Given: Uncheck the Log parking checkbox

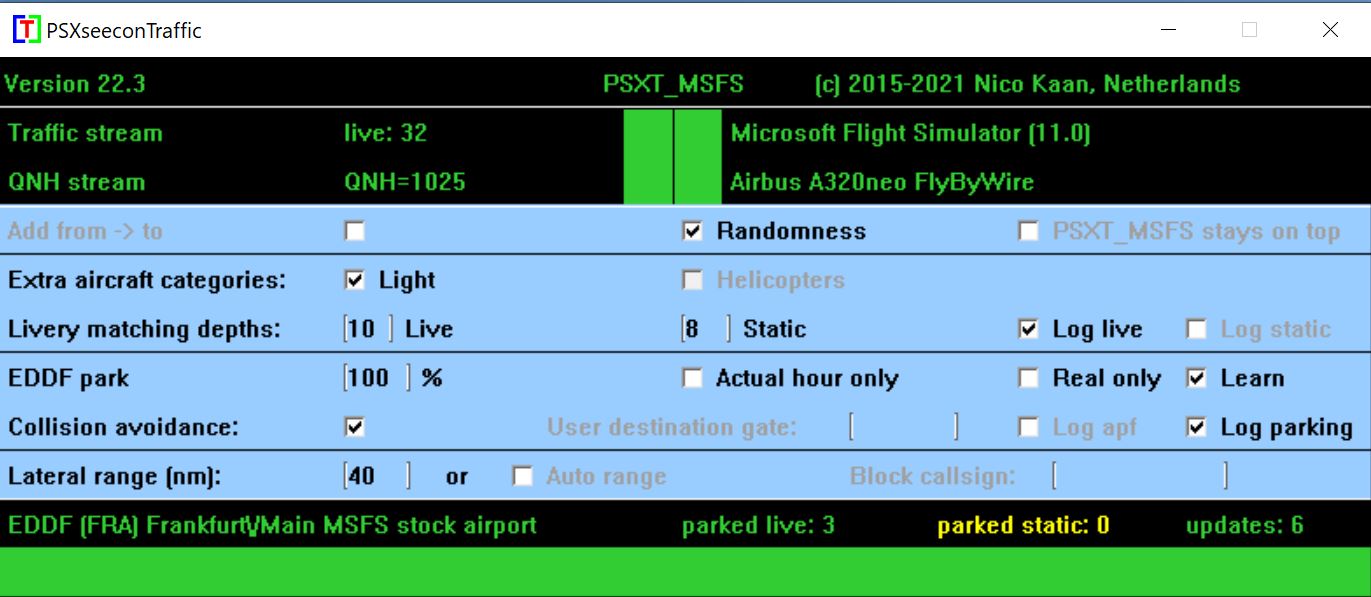Looking at the screenshot, I should coord(1196,427).
